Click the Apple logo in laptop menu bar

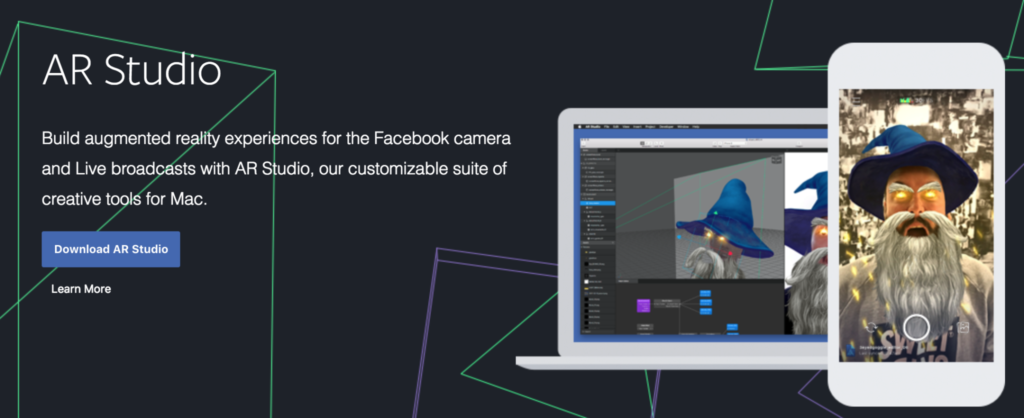pyautogui.click(x=578, y=127)
